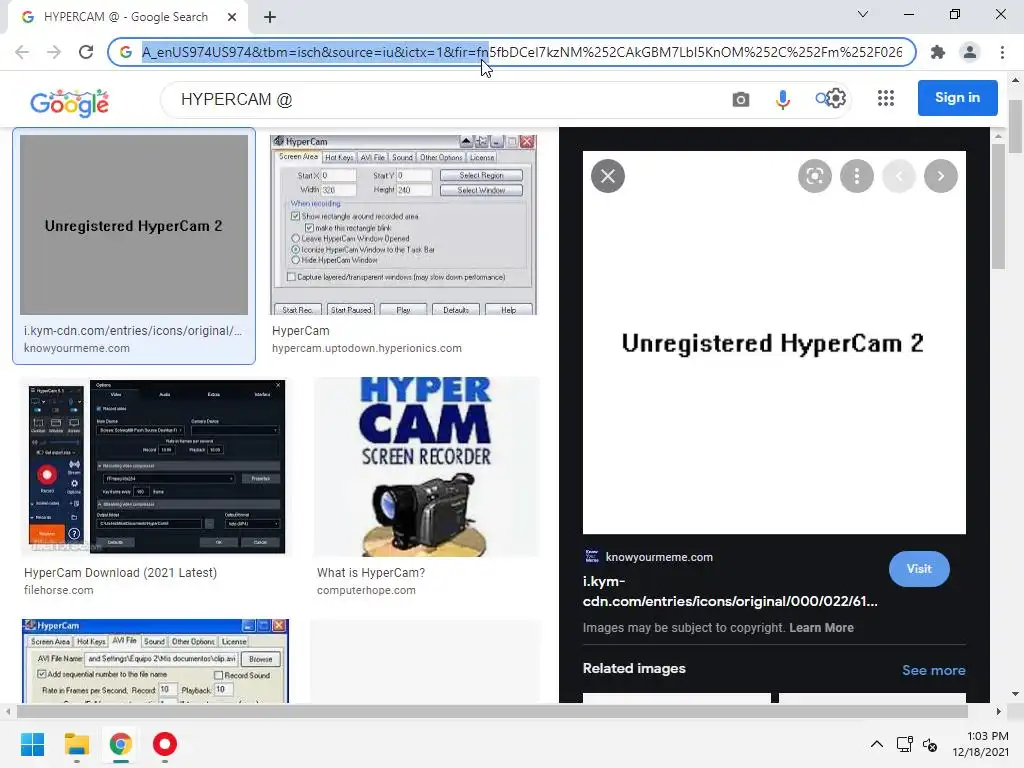1024x768 pixels.
Task: Reload the current page
Action: 86,52
